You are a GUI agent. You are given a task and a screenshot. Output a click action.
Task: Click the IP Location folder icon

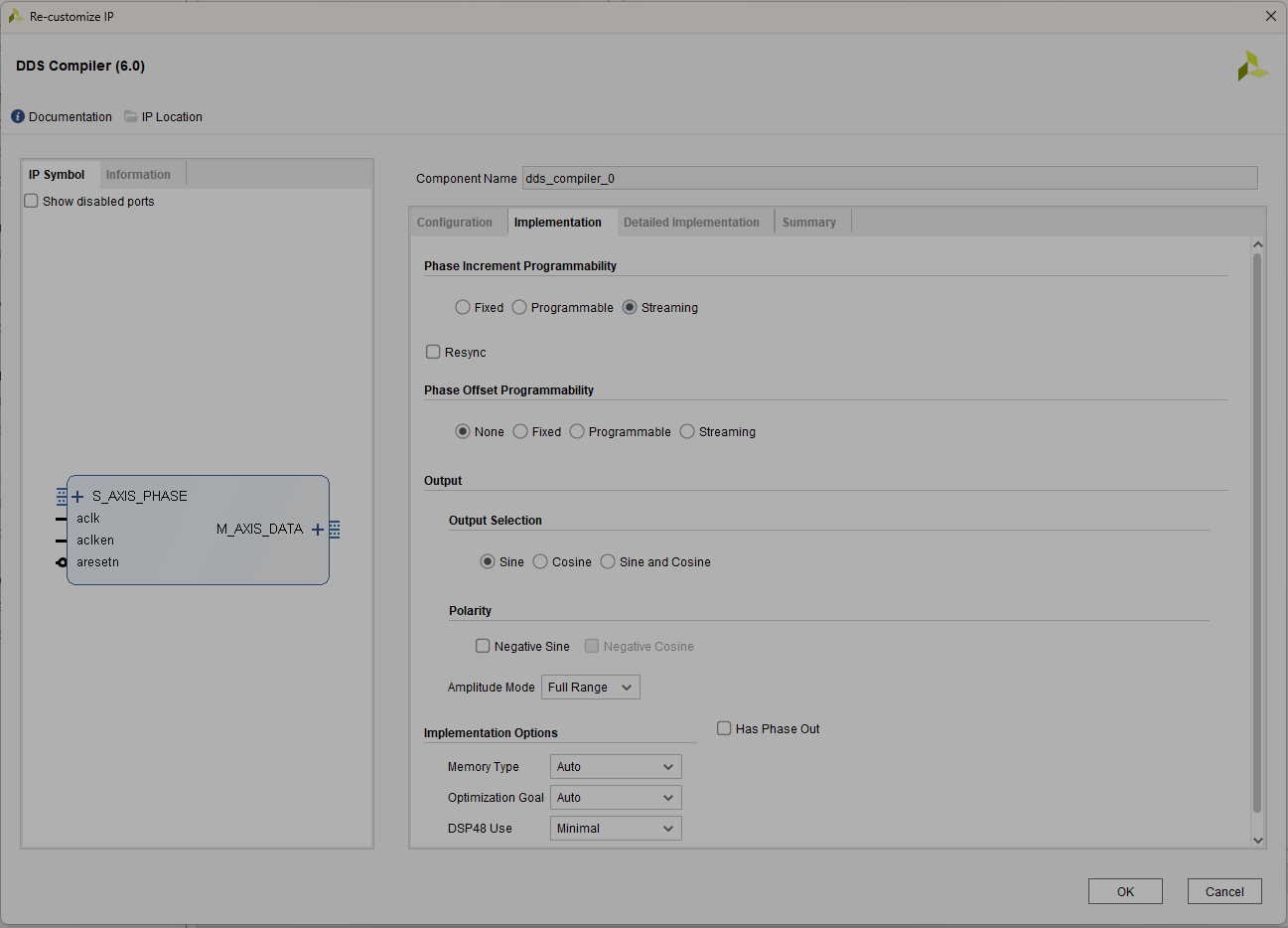pos(131,116)
